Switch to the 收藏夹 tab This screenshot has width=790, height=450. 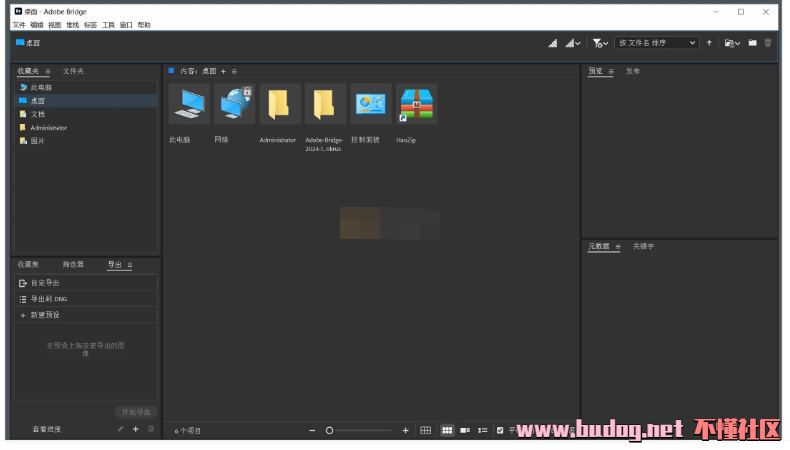tap(28, 71)
